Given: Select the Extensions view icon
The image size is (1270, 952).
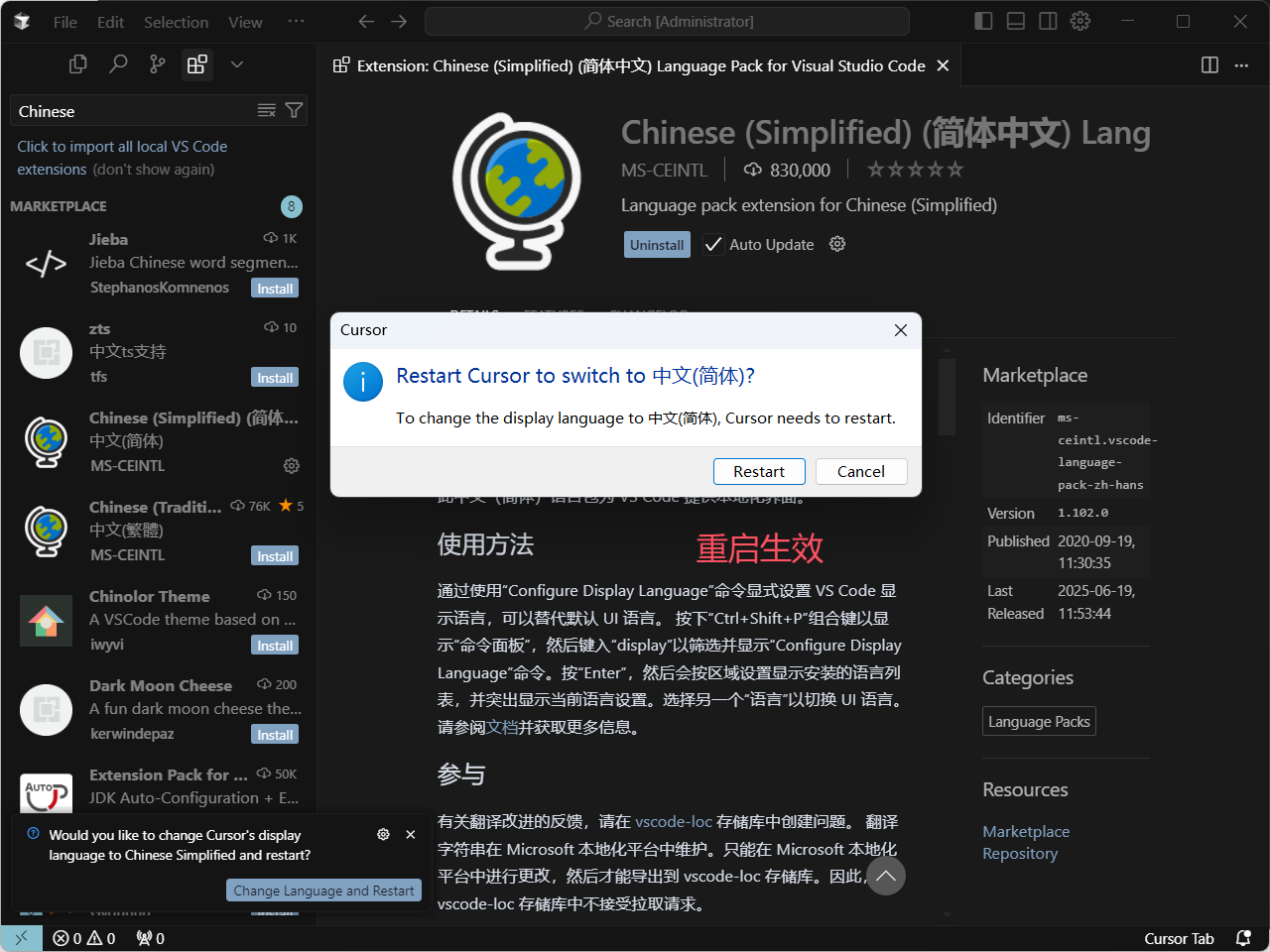Looking at the screenshot, I should [x=197, y=64].
